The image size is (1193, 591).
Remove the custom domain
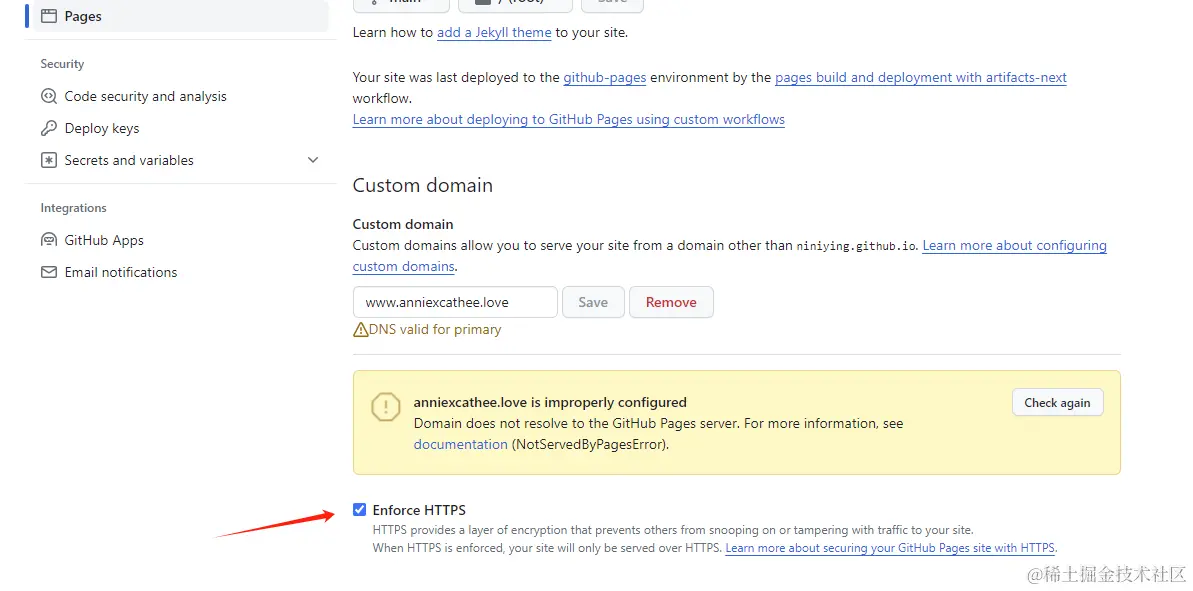click(x=671, y=302)
